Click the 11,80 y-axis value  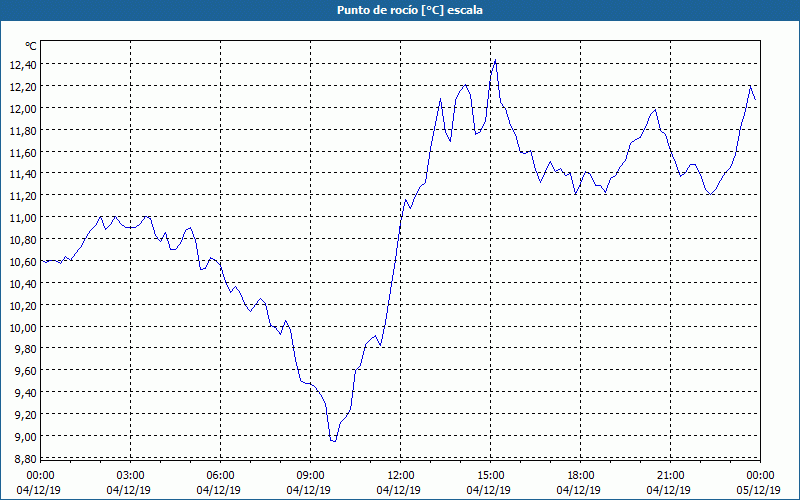23,131
